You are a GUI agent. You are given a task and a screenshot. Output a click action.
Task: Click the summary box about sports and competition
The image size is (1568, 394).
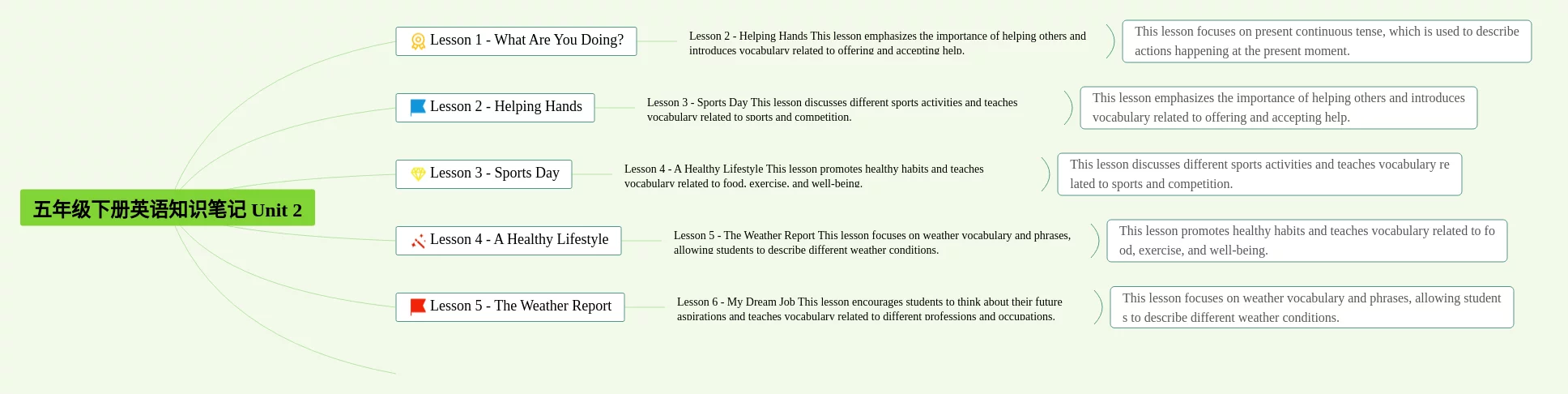1259,174
